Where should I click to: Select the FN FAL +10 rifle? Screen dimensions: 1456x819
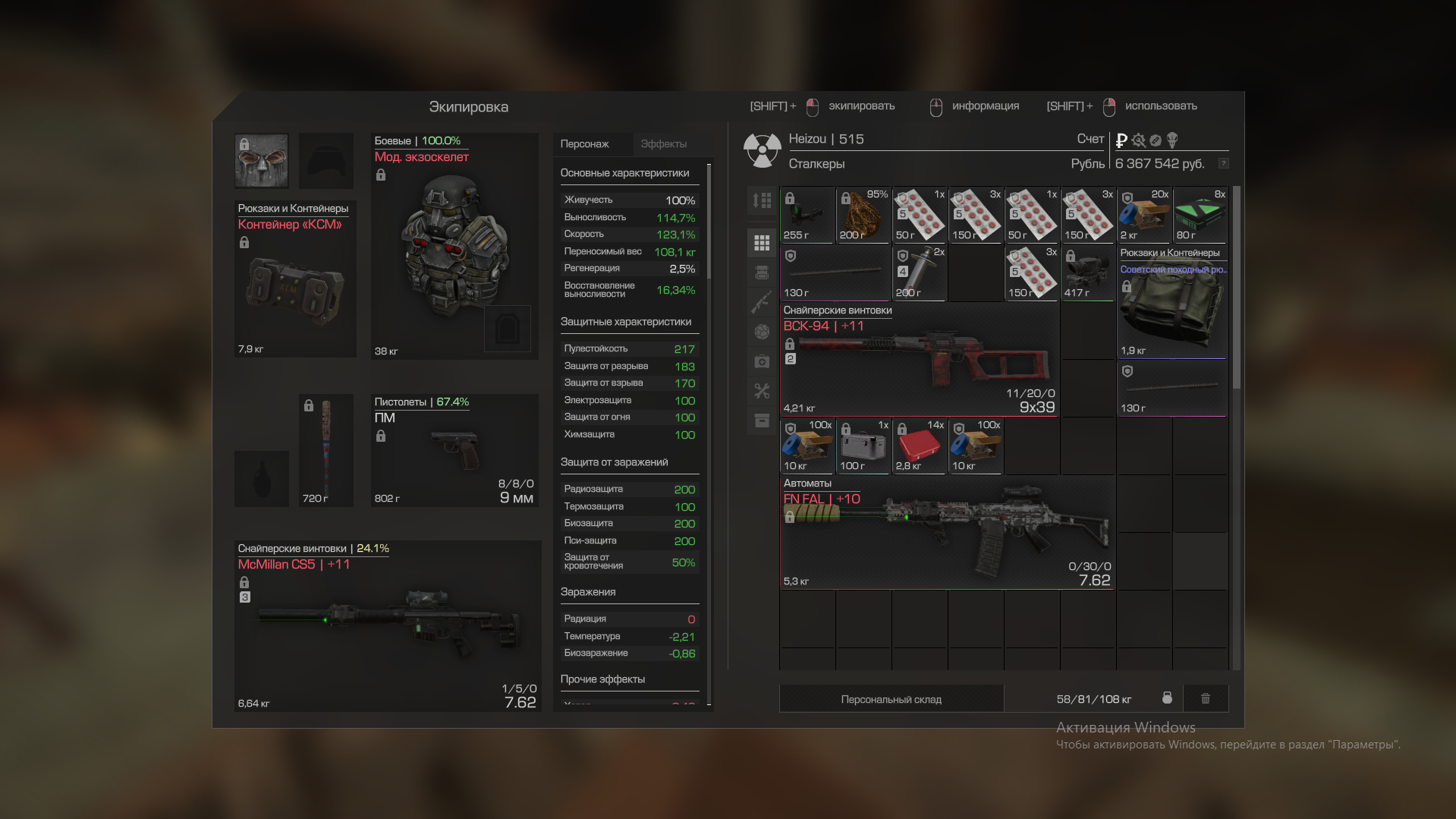948,533
